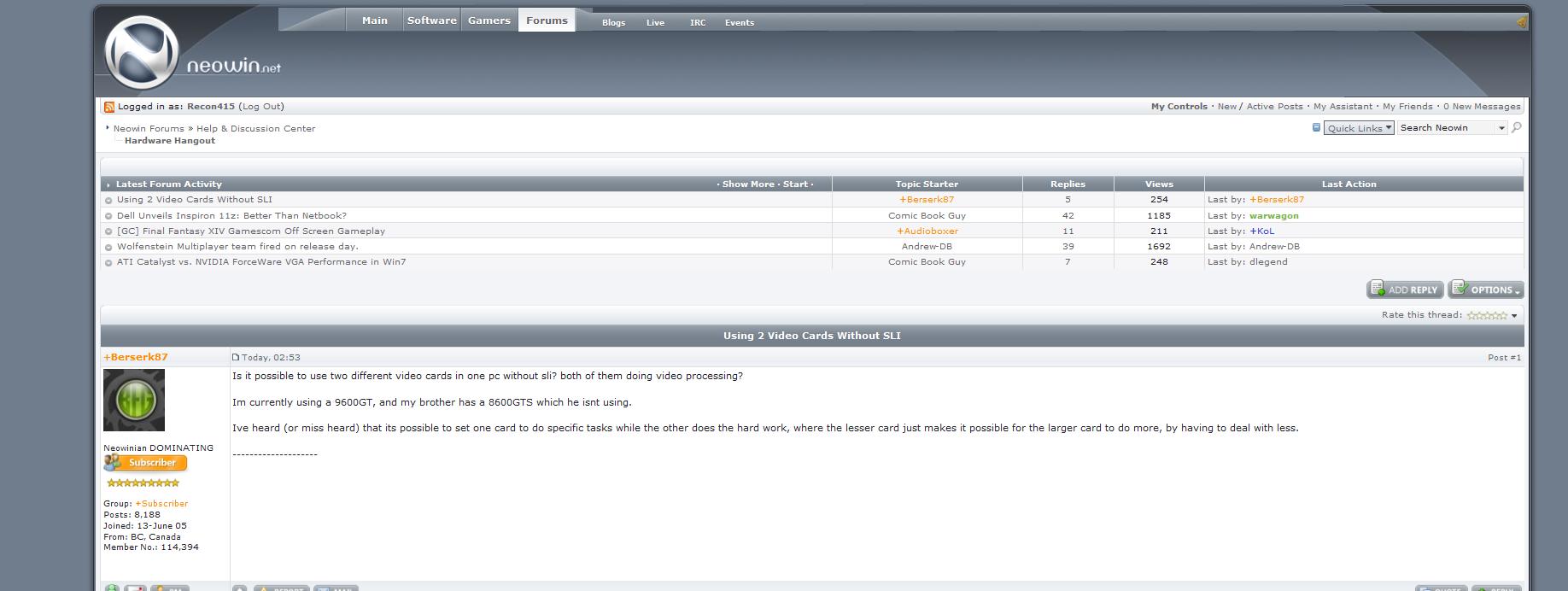1568x591 pixels.
Task: Open Wolfenstein Multiplayer team fired topic
Action: (237, 247)
